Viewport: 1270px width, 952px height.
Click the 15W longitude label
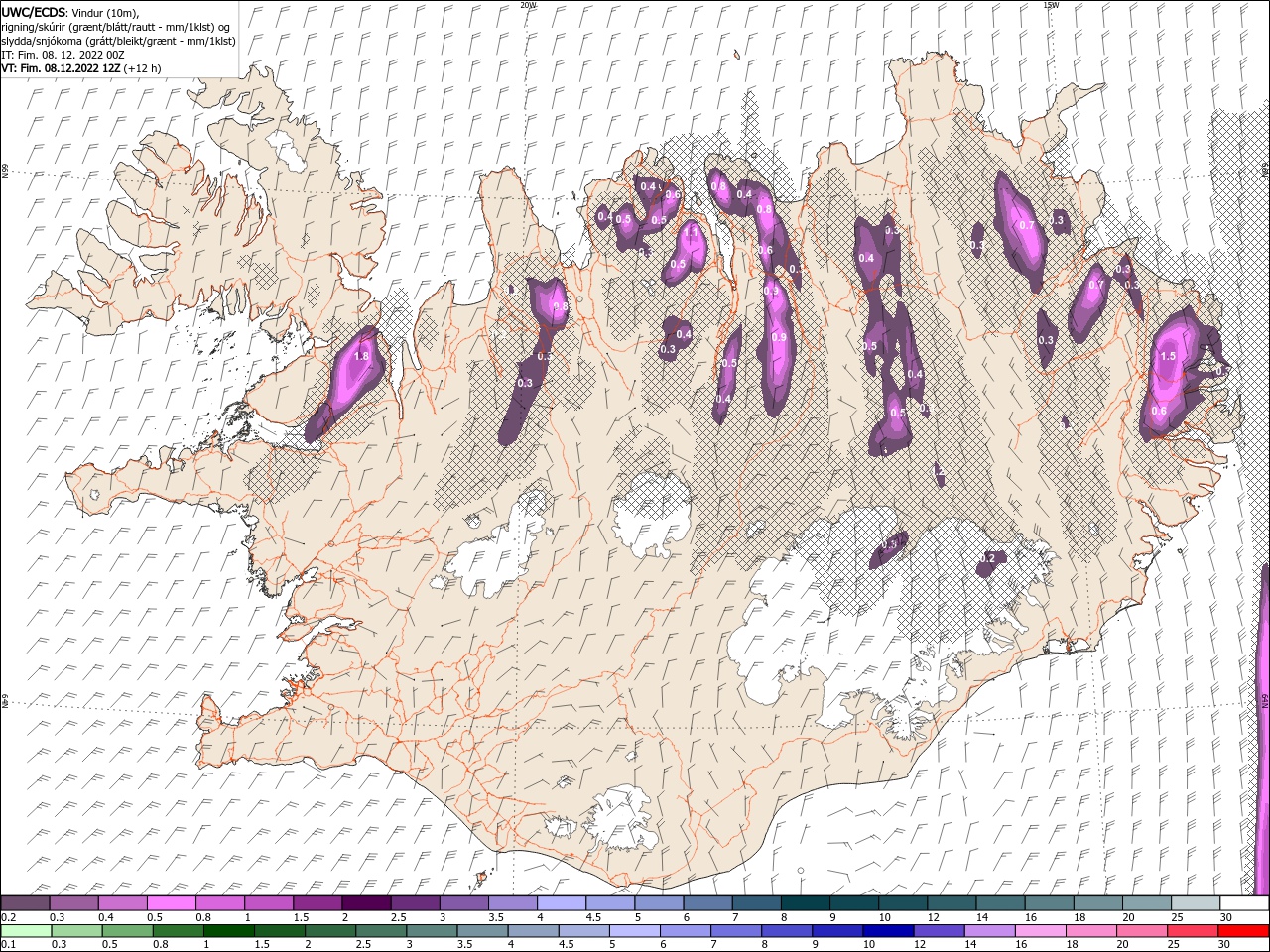(1051, 5)
